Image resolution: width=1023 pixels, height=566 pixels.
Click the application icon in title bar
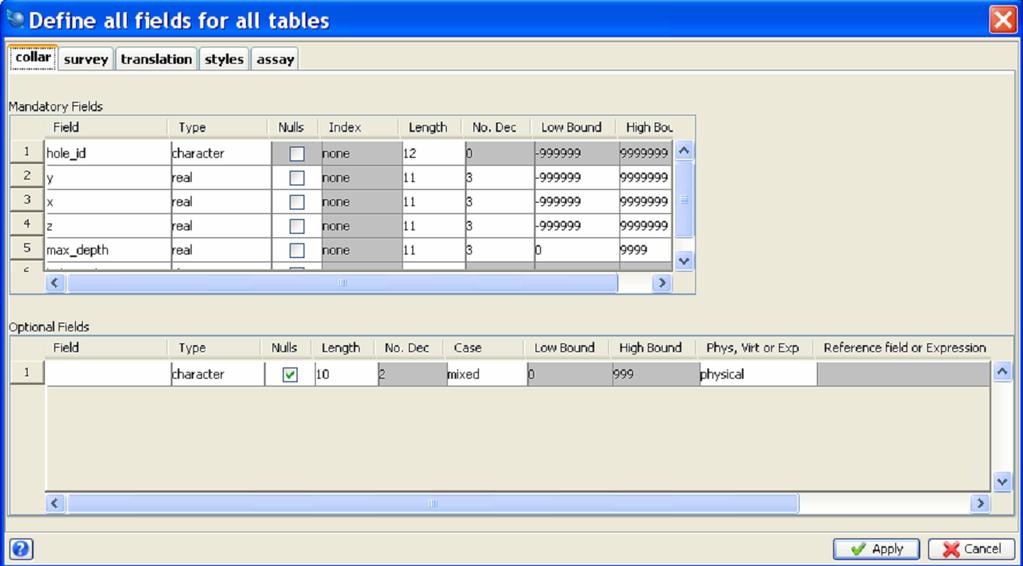[x=15, y=20]
